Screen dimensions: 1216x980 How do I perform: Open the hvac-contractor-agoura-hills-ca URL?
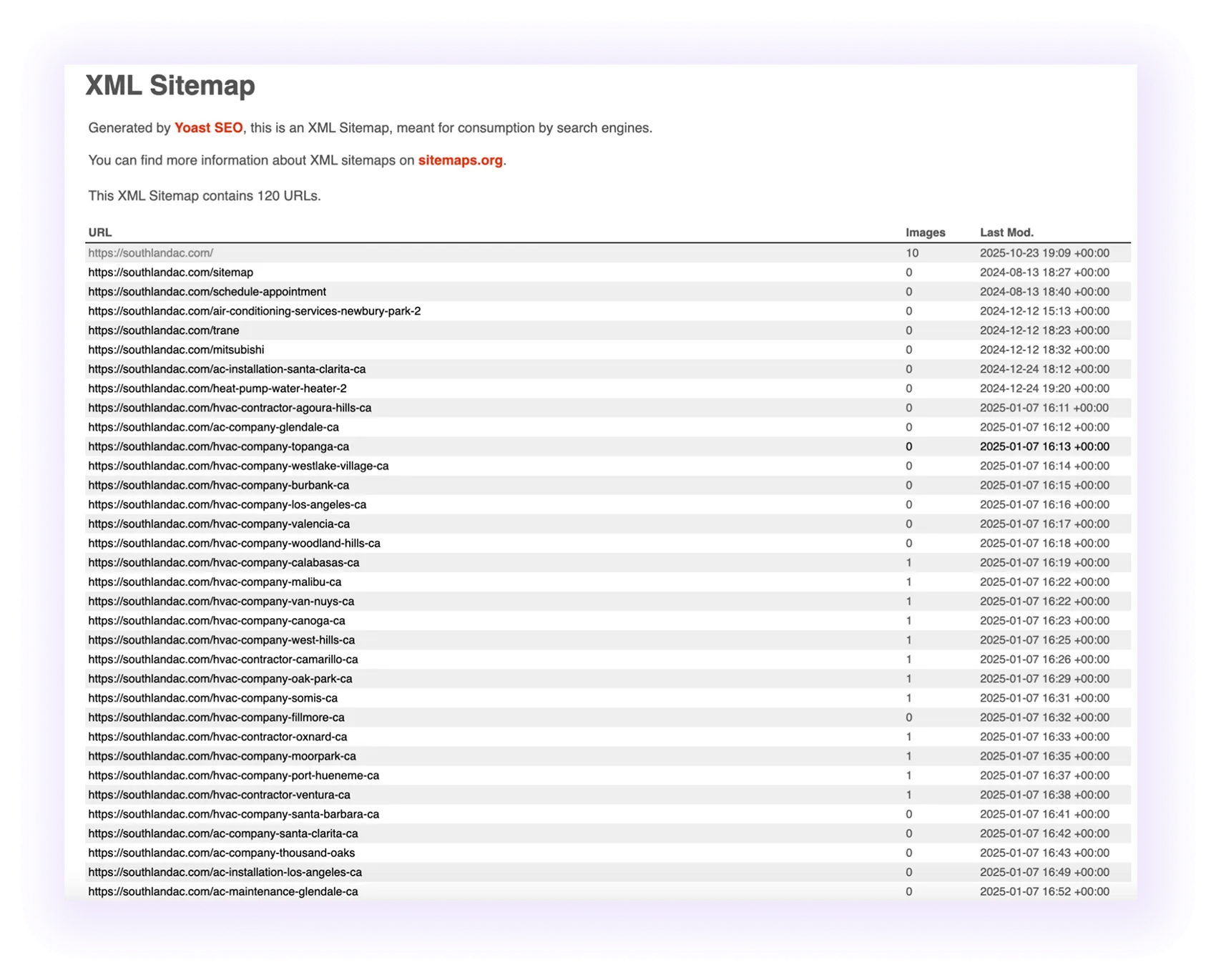pos(230,407)
